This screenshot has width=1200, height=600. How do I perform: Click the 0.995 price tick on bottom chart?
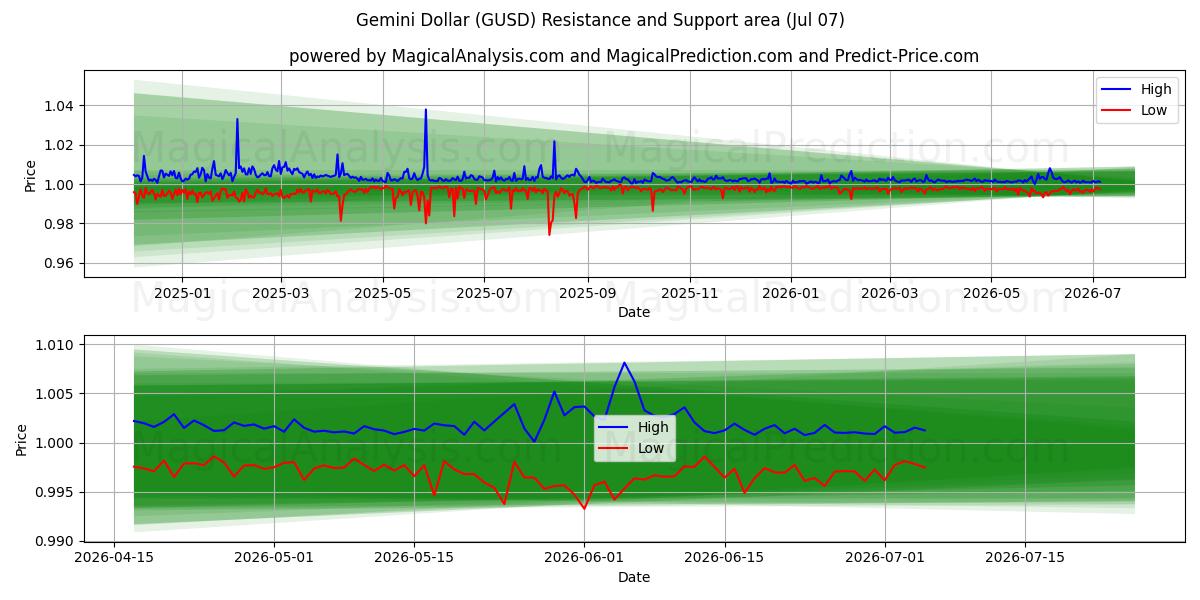tap(57, 492)
